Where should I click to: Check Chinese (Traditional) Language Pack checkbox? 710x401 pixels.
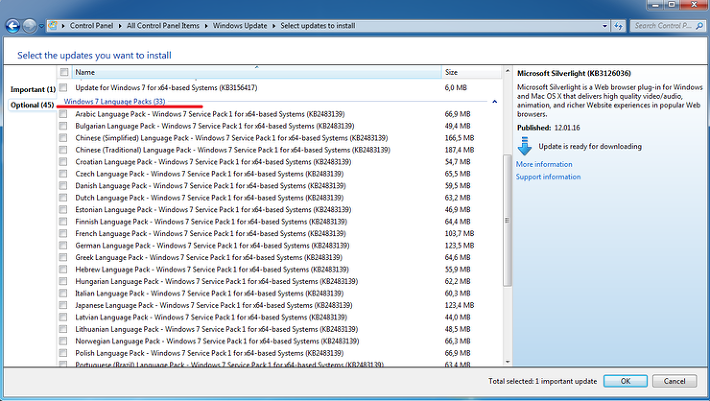(63, 150)
